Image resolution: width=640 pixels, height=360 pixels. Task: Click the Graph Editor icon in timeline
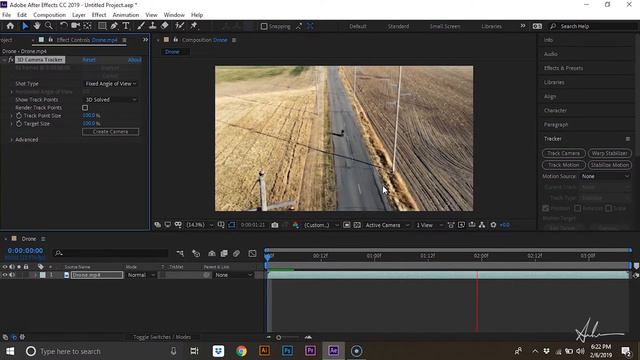click(252, 253)
